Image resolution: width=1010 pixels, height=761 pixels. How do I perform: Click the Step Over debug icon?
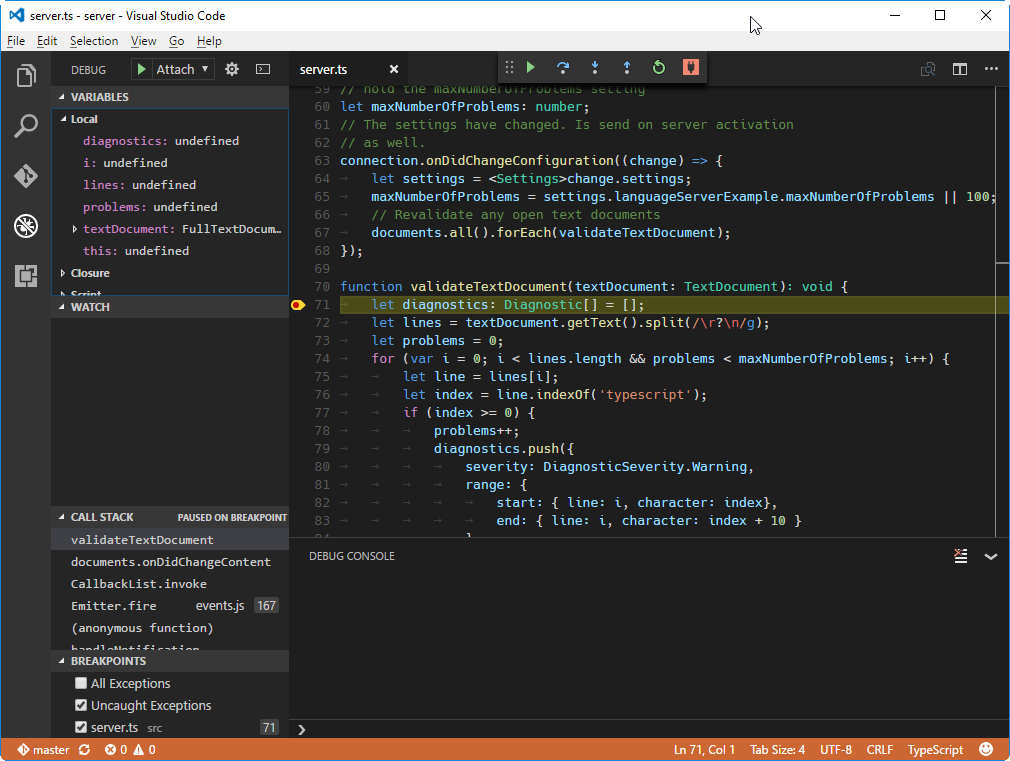[x=563, y=67]
